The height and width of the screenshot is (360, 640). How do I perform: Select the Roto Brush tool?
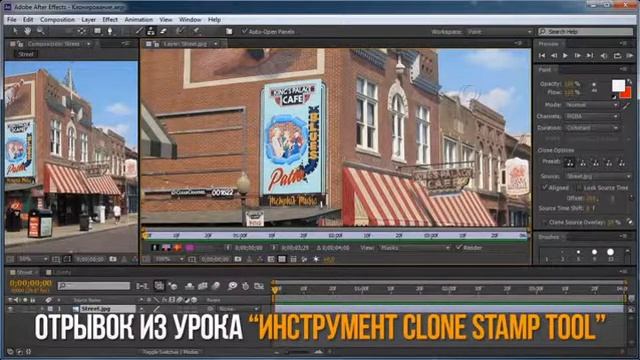(x=180, y=31)
